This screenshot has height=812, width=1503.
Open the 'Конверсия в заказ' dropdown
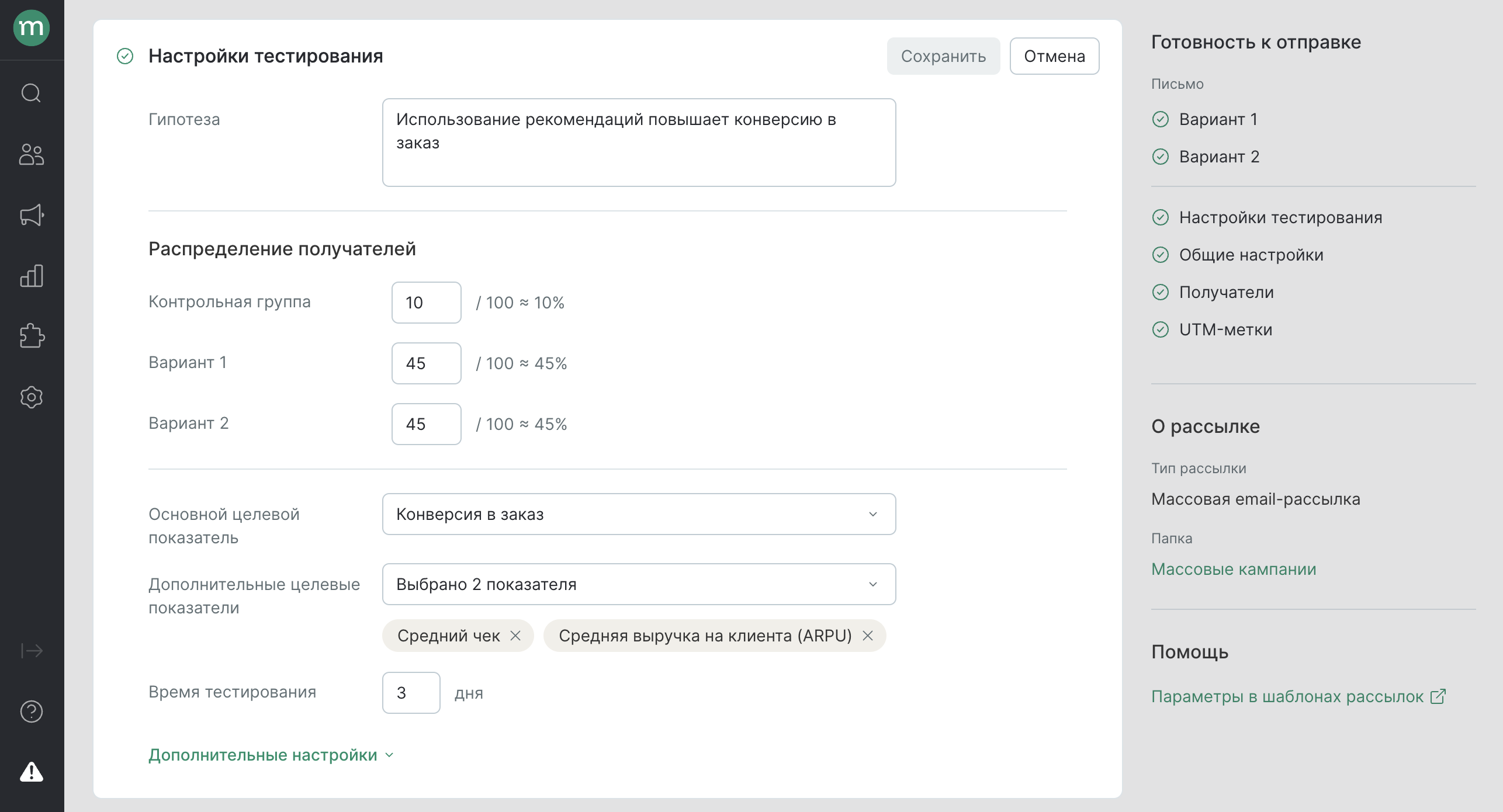tap(639, 514)
